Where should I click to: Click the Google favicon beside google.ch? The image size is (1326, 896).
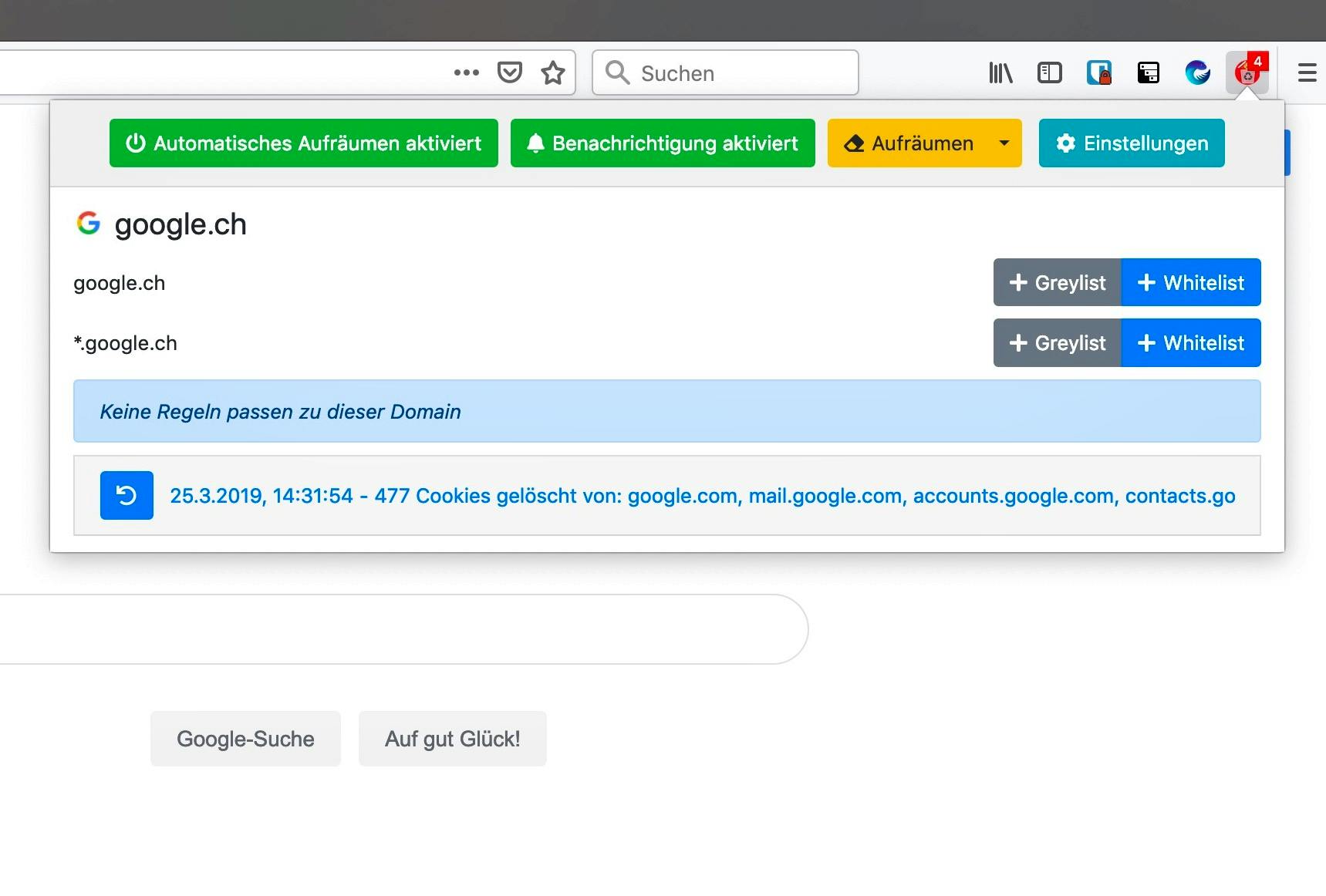(x=89, y=224)
